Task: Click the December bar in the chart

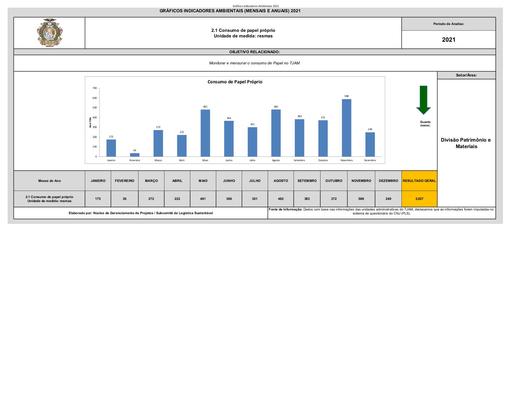Action: (x=370, y=144)
